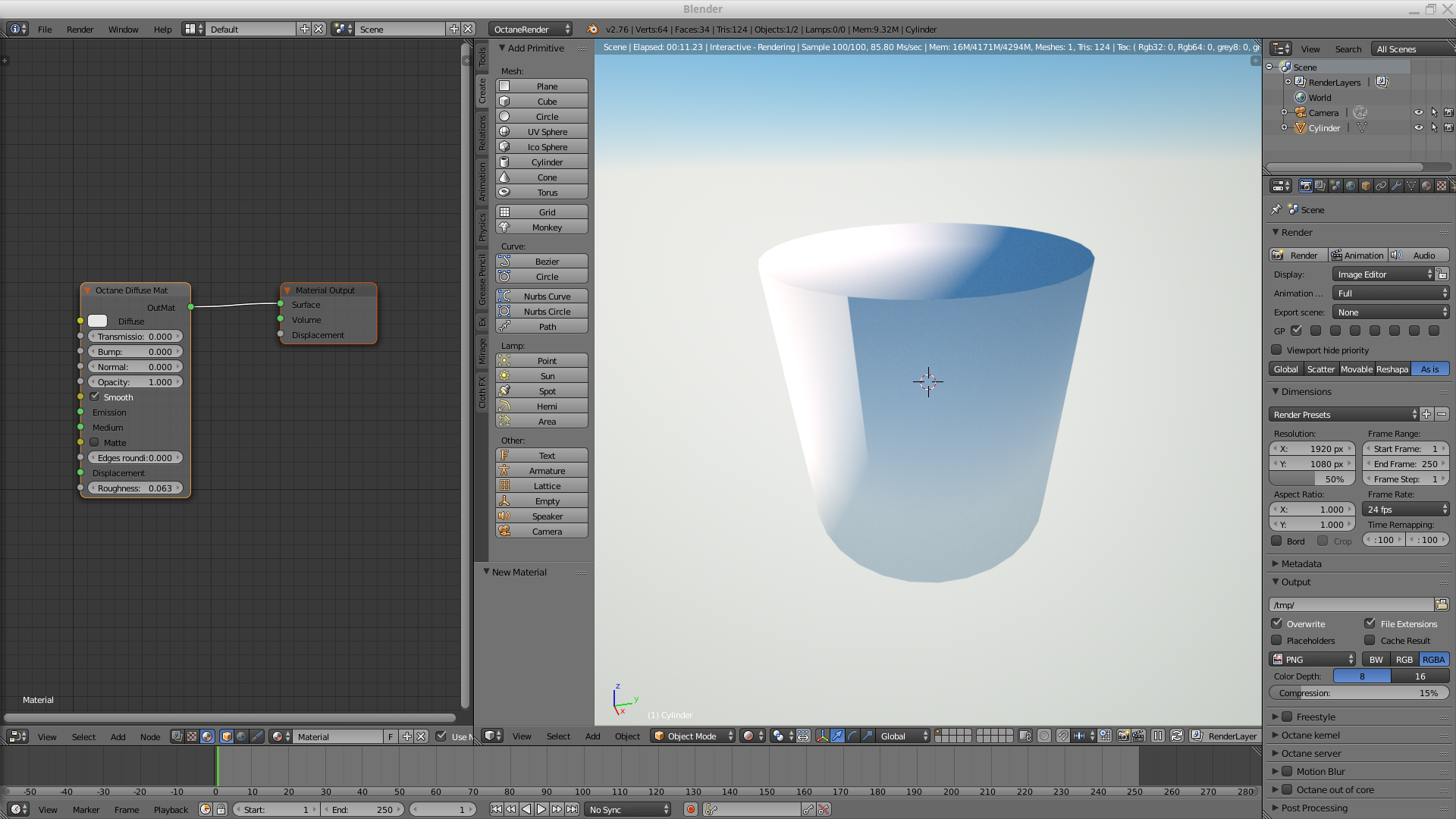This screenshot has height=819, width=1456.
Task: Select the RGB color mode button
Action: (x=1404, y=659)
